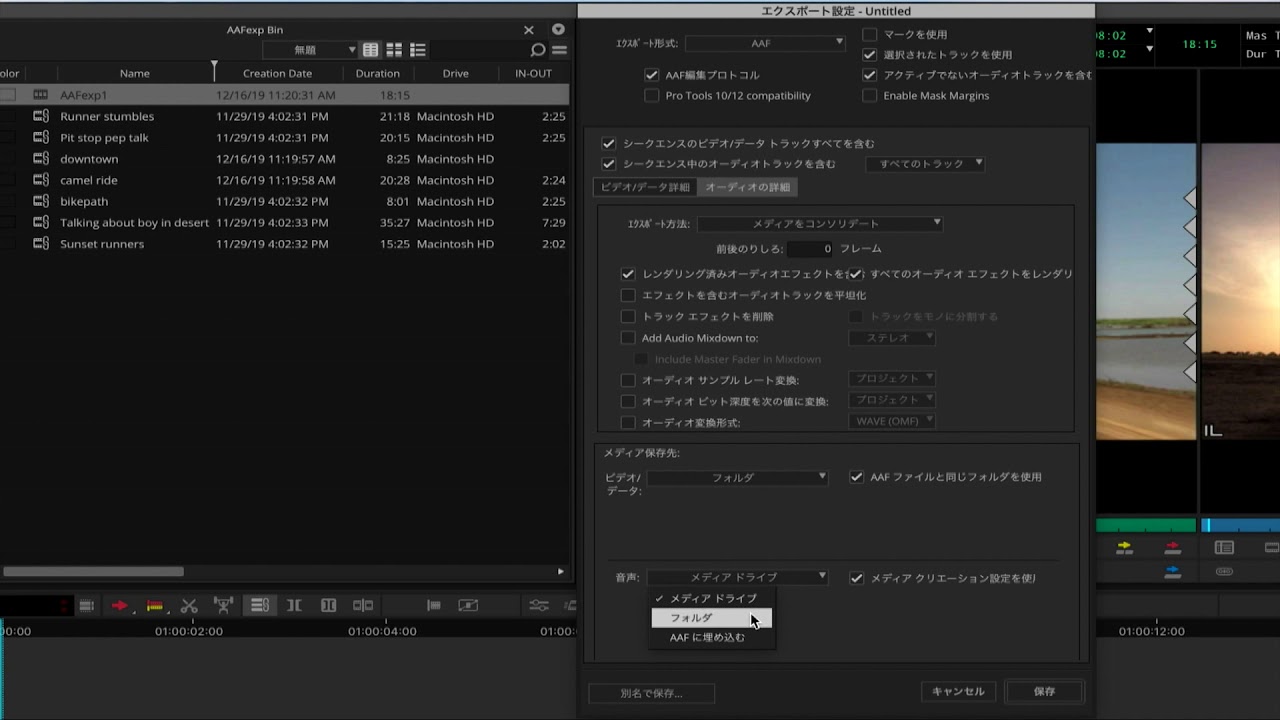Open WAVE (OMF) audio format dropdown
1280x720 pixels.
pyautogui.click(x=892, y=422)
